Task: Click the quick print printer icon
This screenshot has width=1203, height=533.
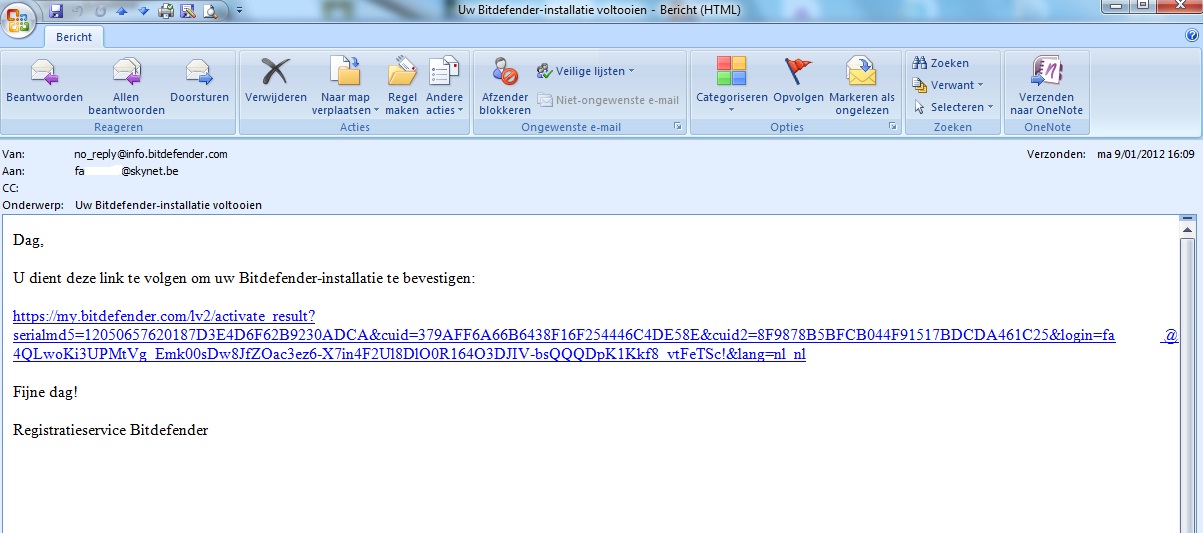Action: (x=166, y=11)
